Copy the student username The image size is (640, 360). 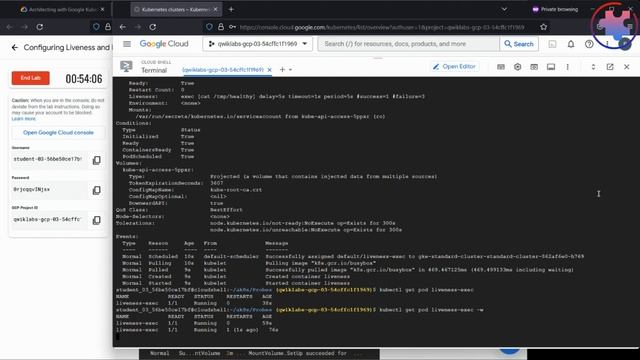[x=97, y=160]
